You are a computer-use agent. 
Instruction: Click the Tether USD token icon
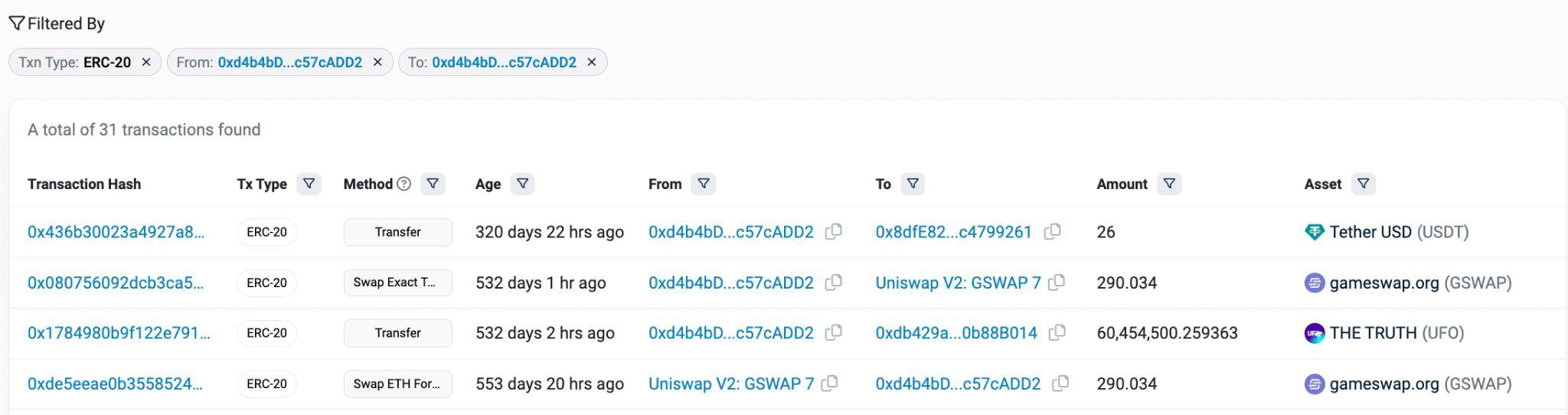coord(1314,232)
